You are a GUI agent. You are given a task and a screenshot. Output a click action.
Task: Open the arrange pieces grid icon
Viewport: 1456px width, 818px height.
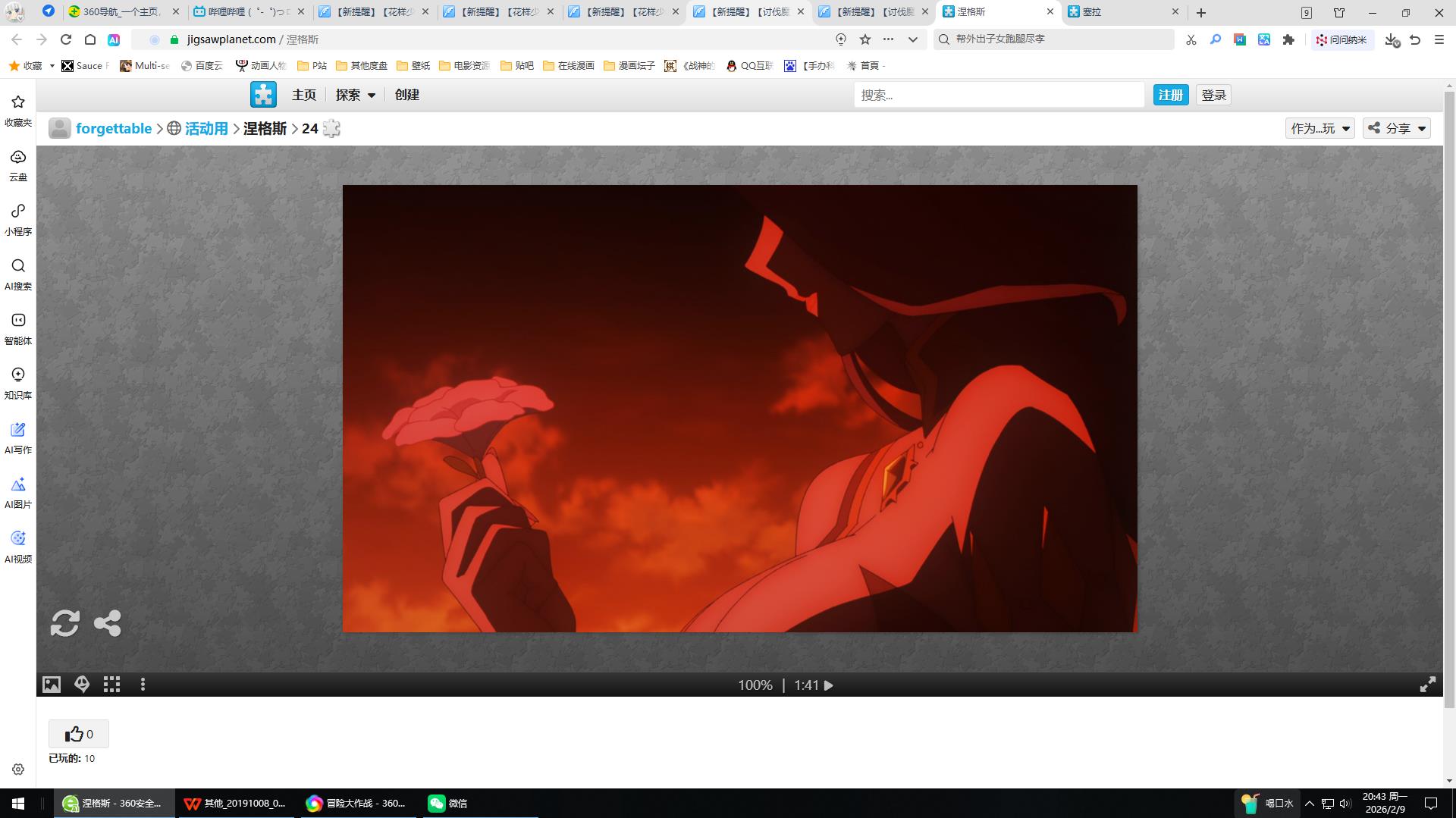[x=112, y=685]
